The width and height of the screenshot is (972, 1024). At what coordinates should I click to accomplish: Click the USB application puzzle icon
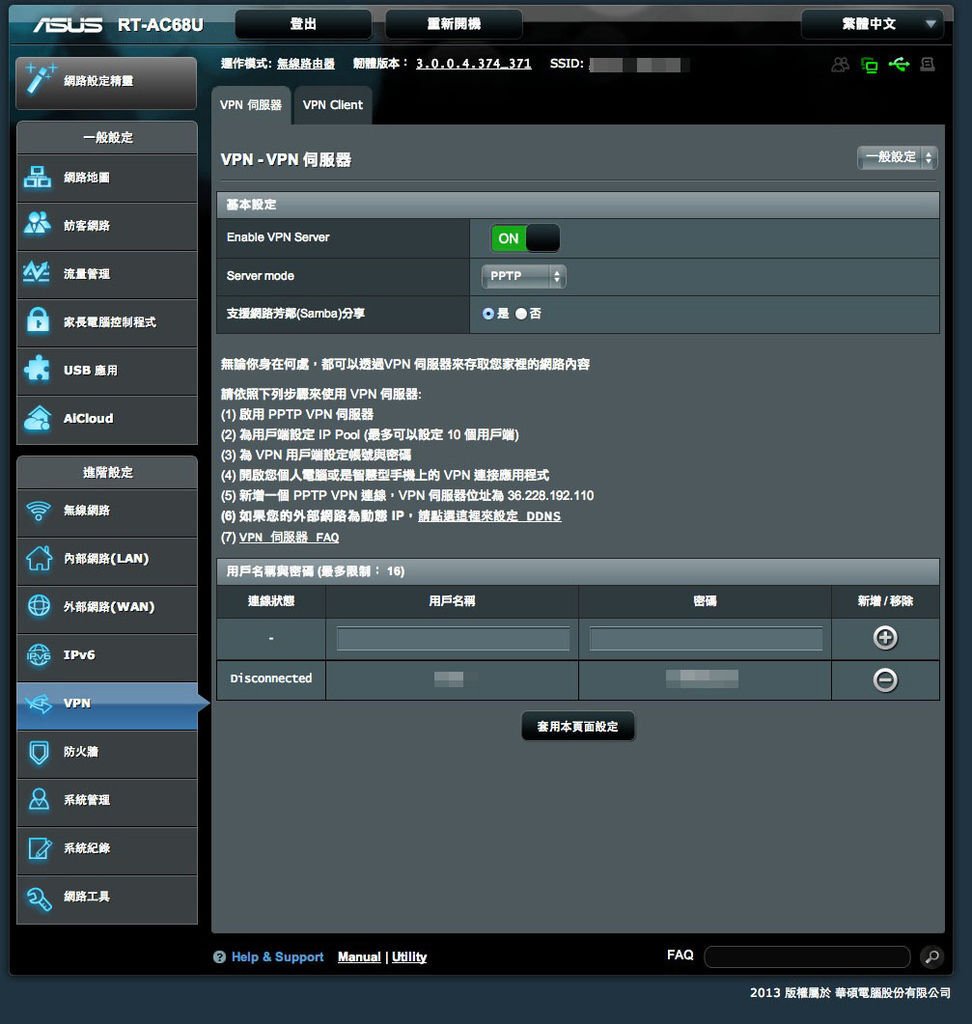[37, 369]
